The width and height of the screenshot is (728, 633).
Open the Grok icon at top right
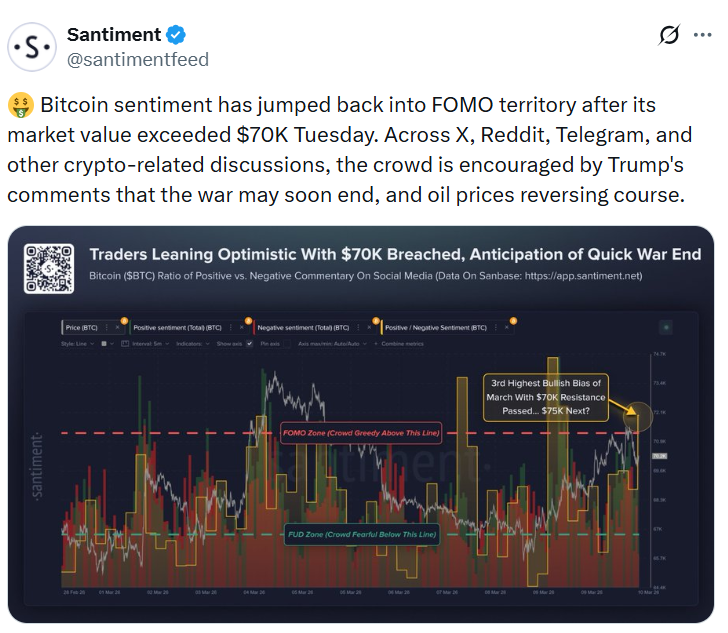point(669,36)
